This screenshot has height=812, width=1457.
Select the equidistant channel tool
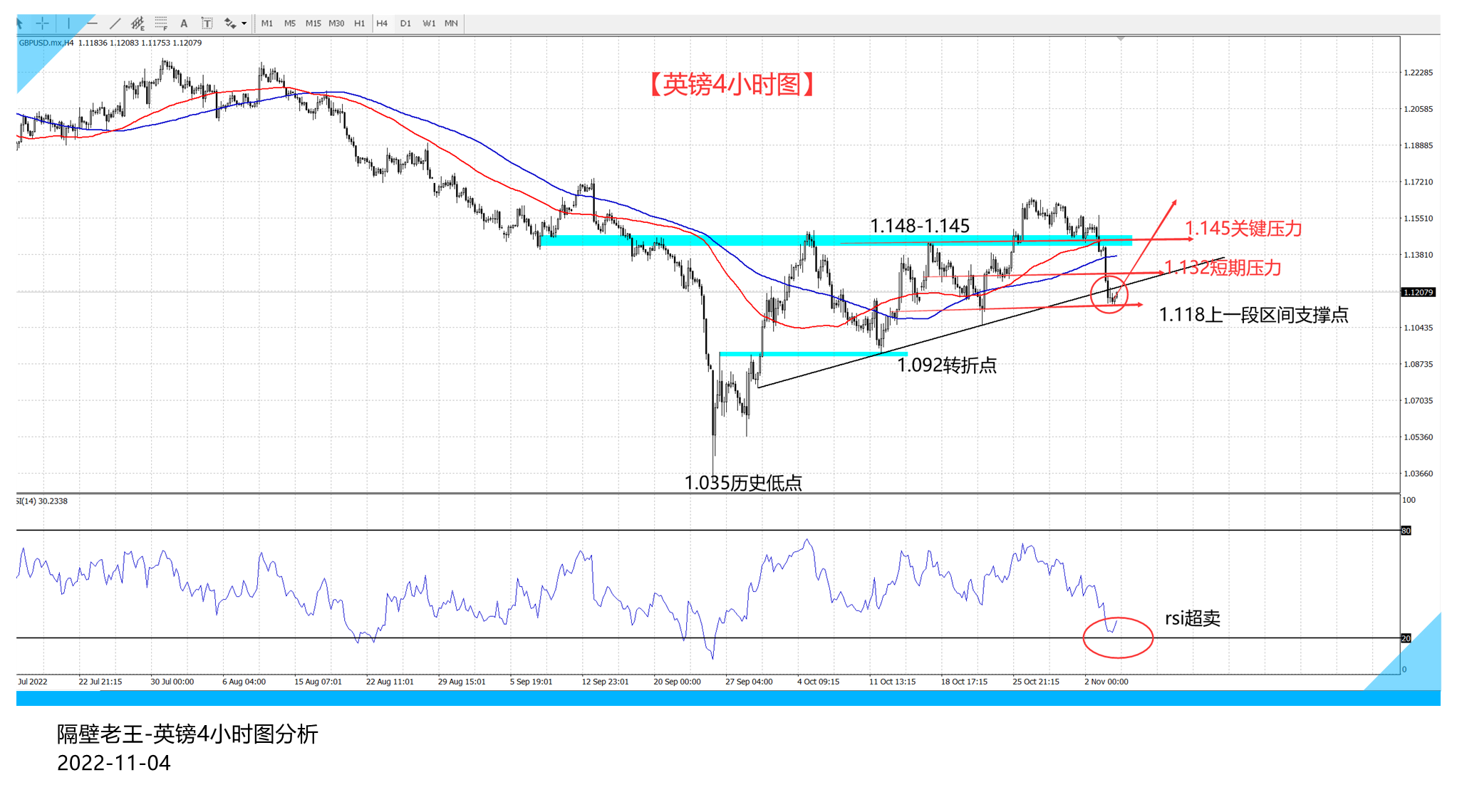click(138, 24)
